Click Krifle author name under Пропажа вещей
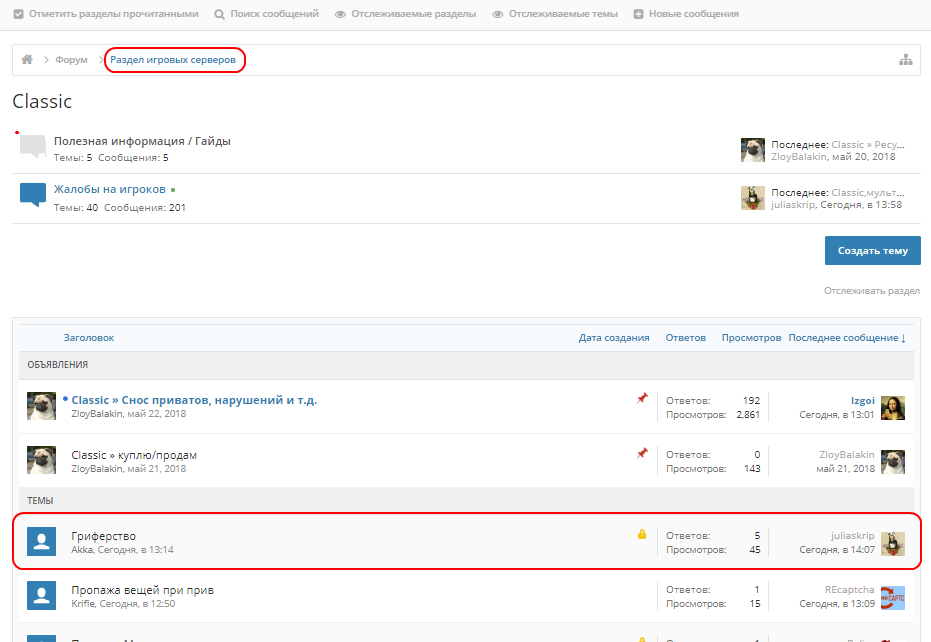The height and width of the screenshot is (642, 931). point(83,604)
